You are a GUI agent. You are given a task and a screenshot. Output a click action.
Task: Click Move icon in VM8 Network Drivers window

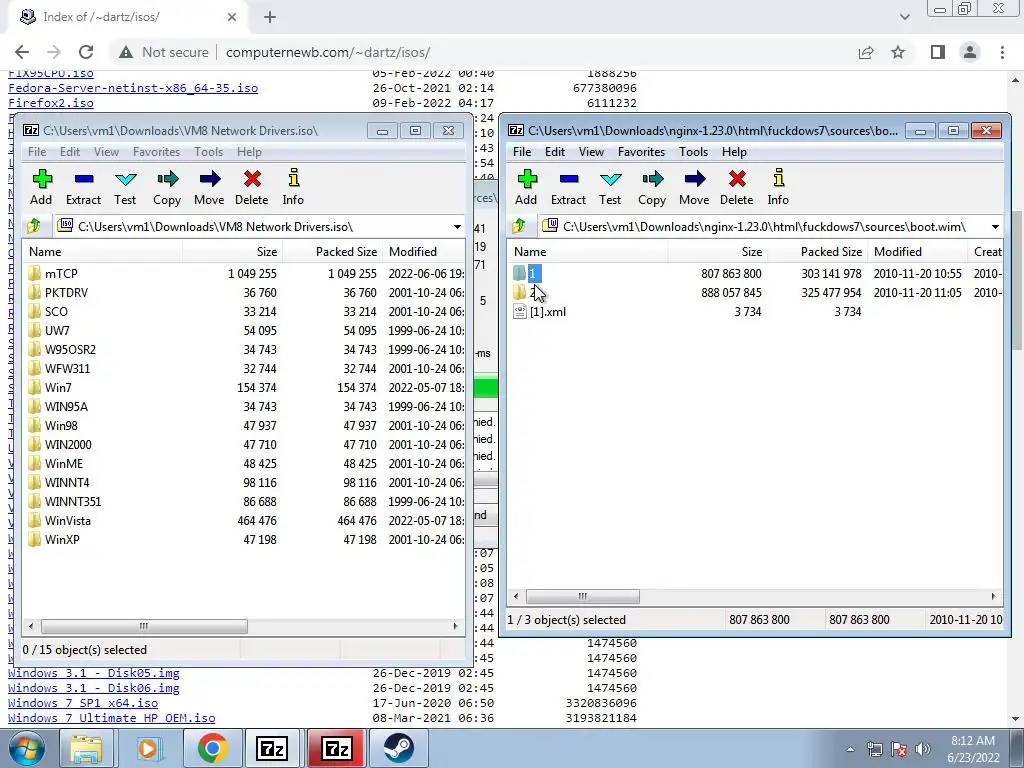tap(210, 179)
